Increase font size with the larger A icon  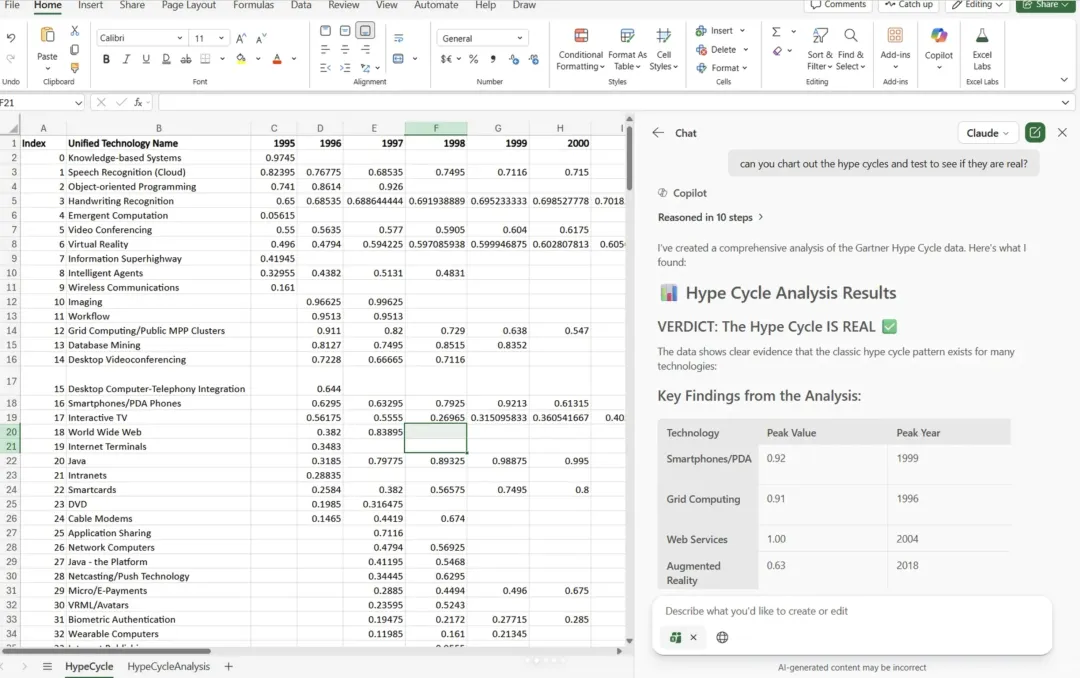240,39
